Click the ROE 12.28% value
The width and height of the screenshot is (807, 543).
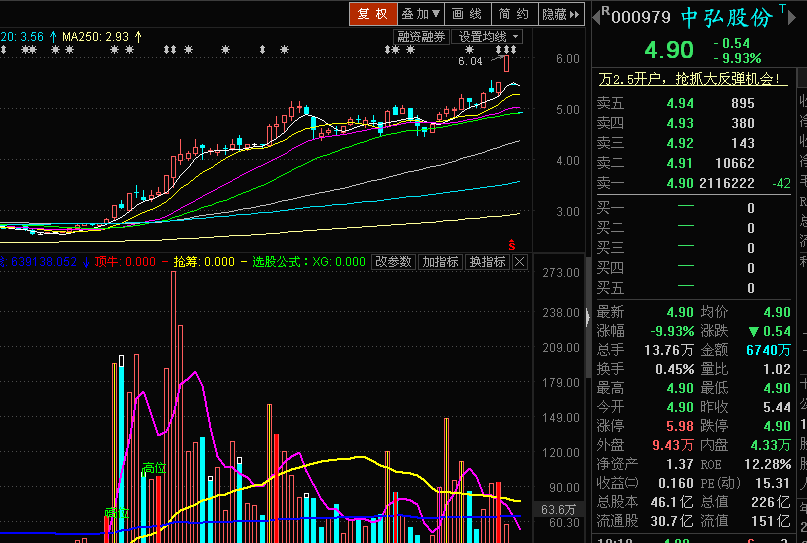point(767,464)
